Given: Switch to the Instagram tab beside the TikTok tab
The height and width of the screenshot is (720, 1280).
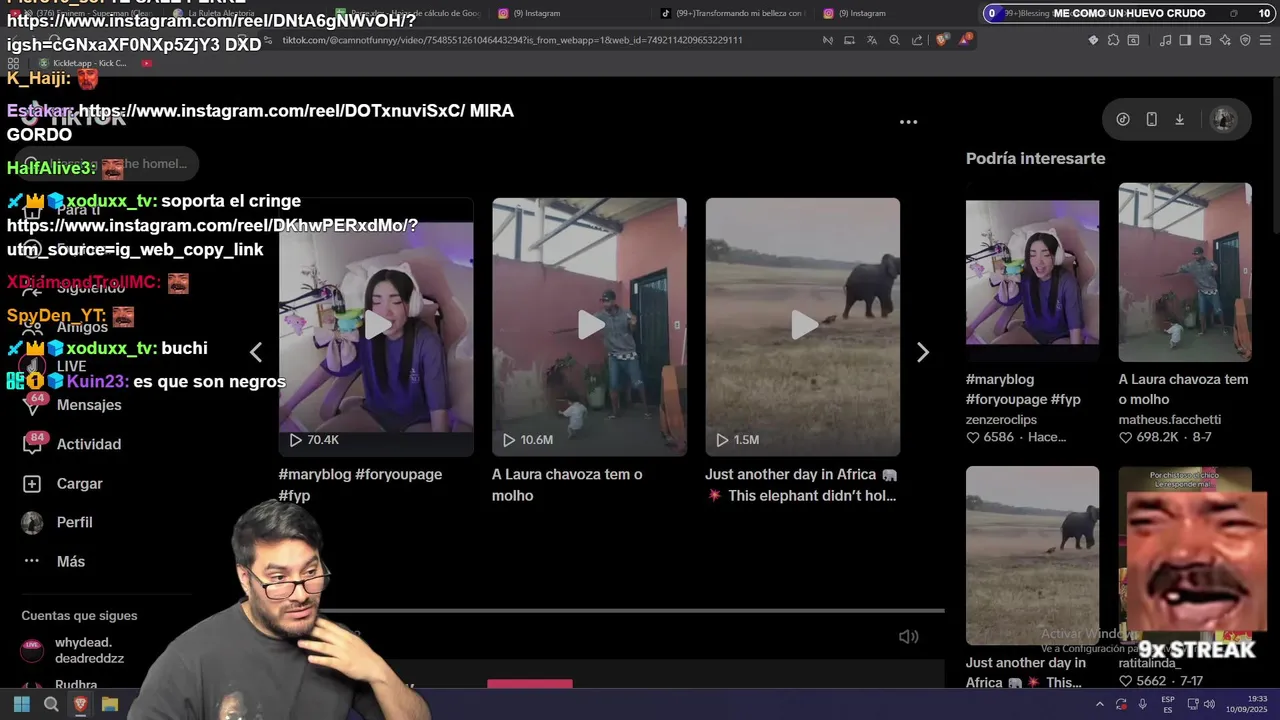Looking at the screenshot, I should [855, 13].
